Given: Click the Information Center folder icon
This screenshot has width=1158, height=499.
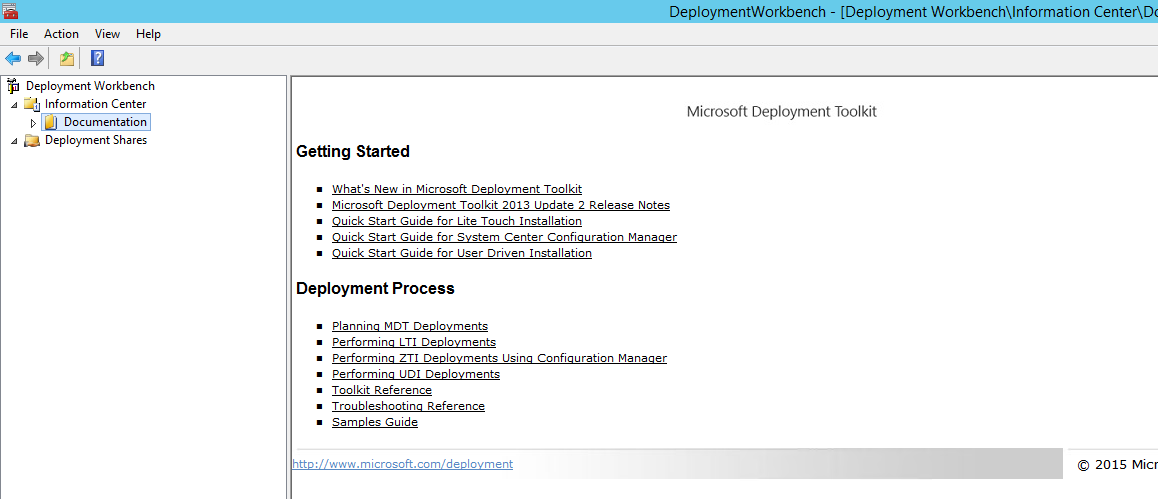Looking at the screenshot, I should click(32, 104).
